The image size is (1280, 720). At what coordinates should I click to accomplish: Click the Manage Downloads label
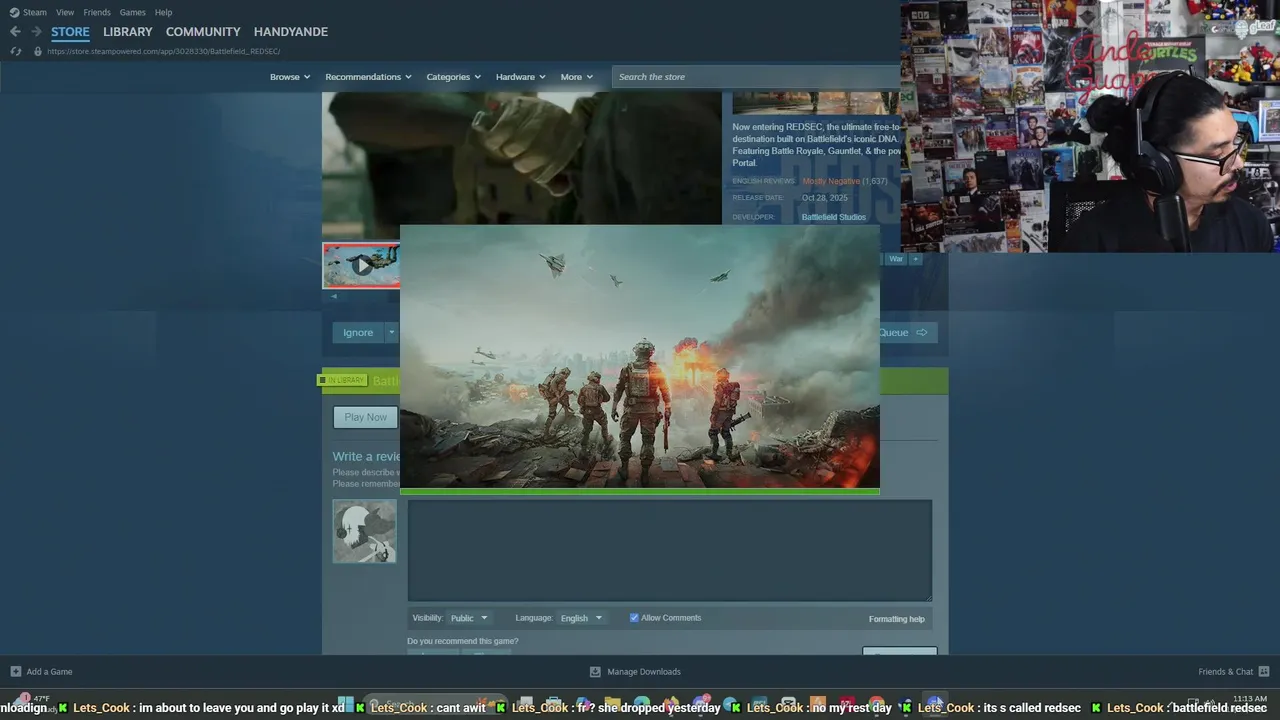644,672
